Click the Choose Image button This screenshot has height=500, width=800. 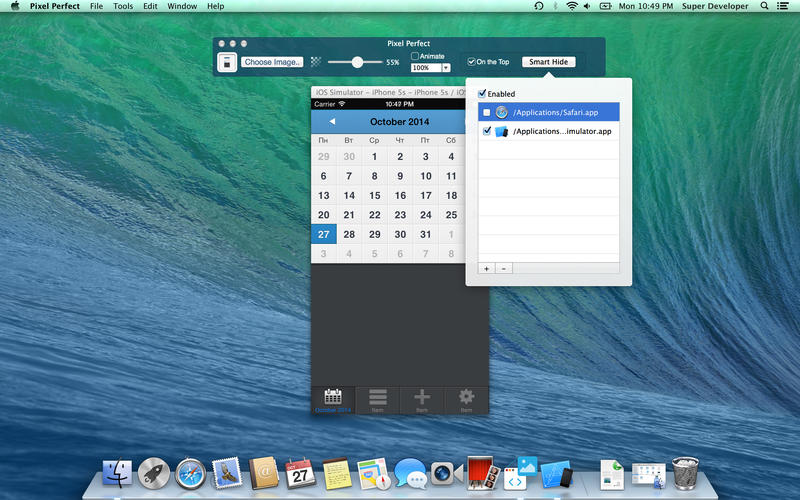coord(272,62)
